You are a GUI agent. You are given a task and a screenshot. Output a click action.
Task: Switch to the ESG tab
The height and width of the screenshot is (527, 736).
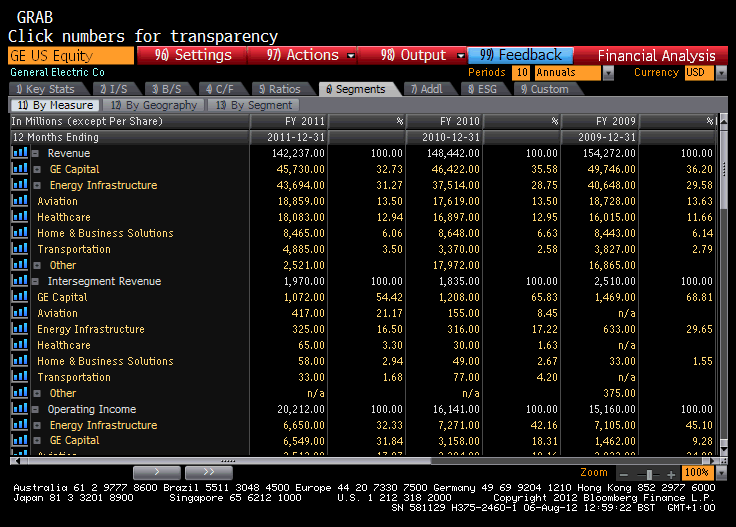pyautogui.click(x=483, y=89)
